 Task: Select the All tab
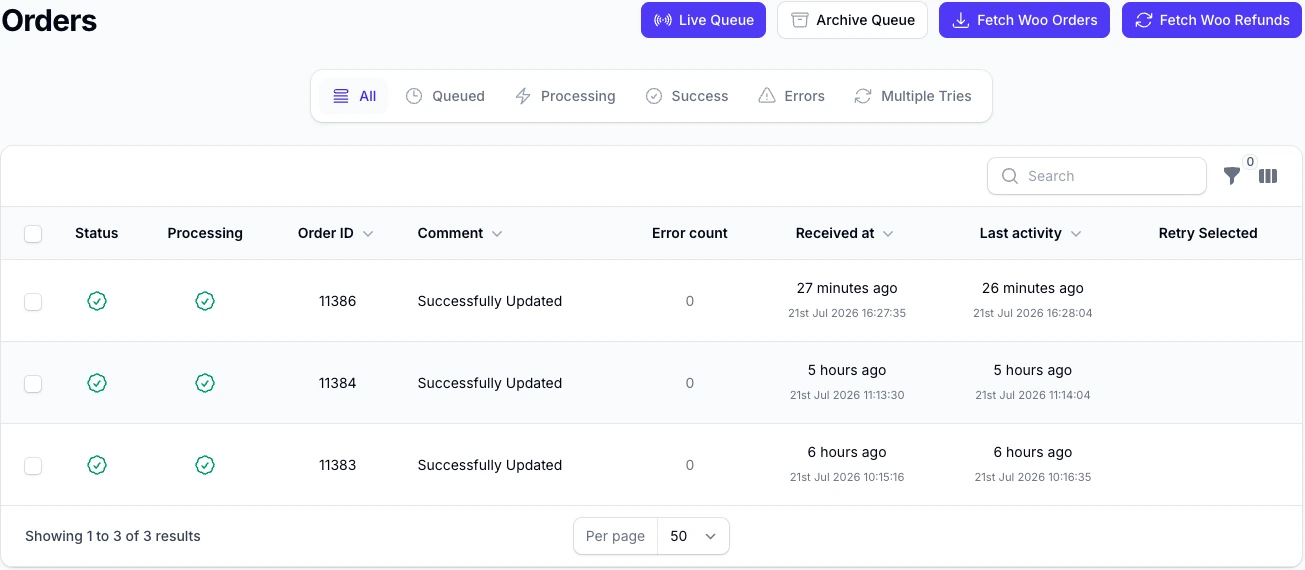354,96
